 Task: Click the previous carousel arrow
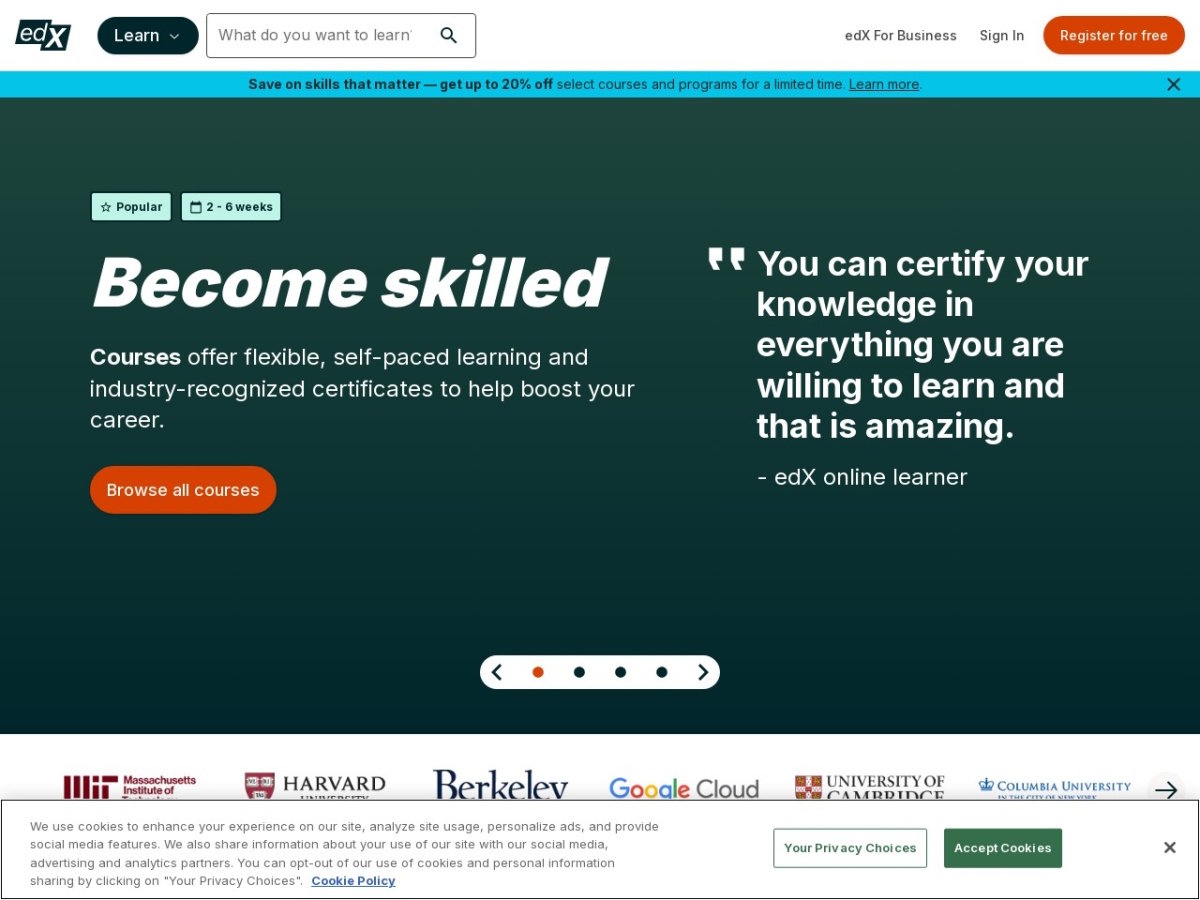coord(497,672)
